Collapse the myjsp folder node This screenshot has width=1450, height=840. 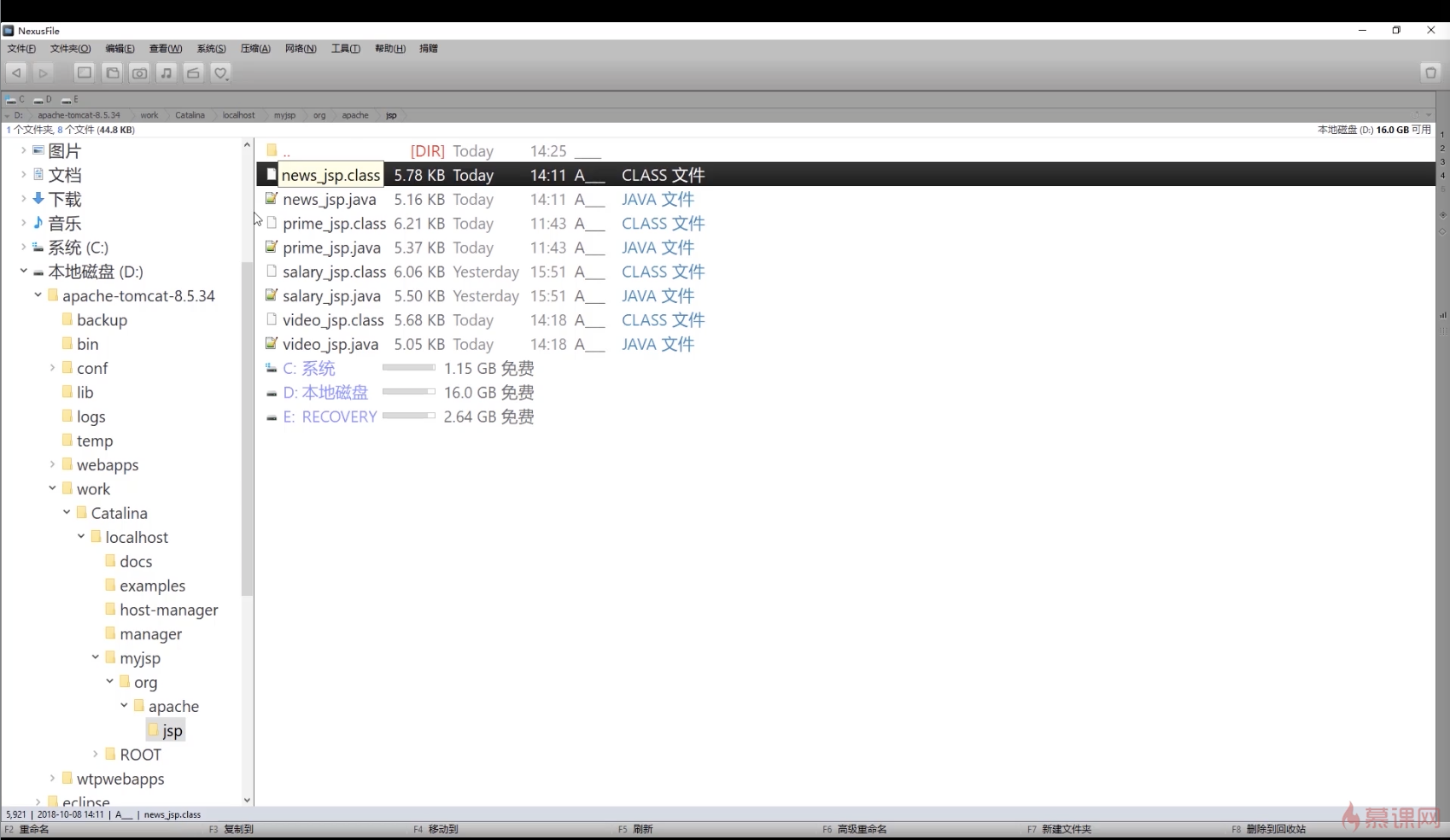[96, 657]
